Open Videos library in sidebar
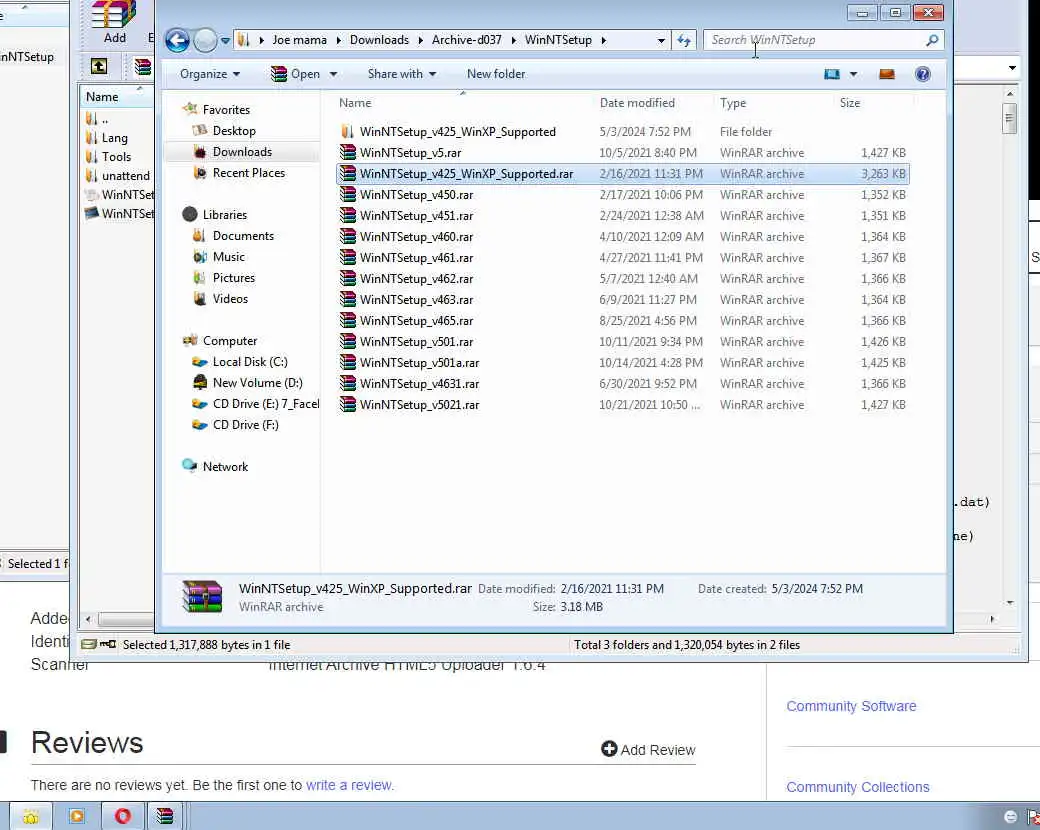Screen dimensions: 1040x830 [x=230, y=299]
